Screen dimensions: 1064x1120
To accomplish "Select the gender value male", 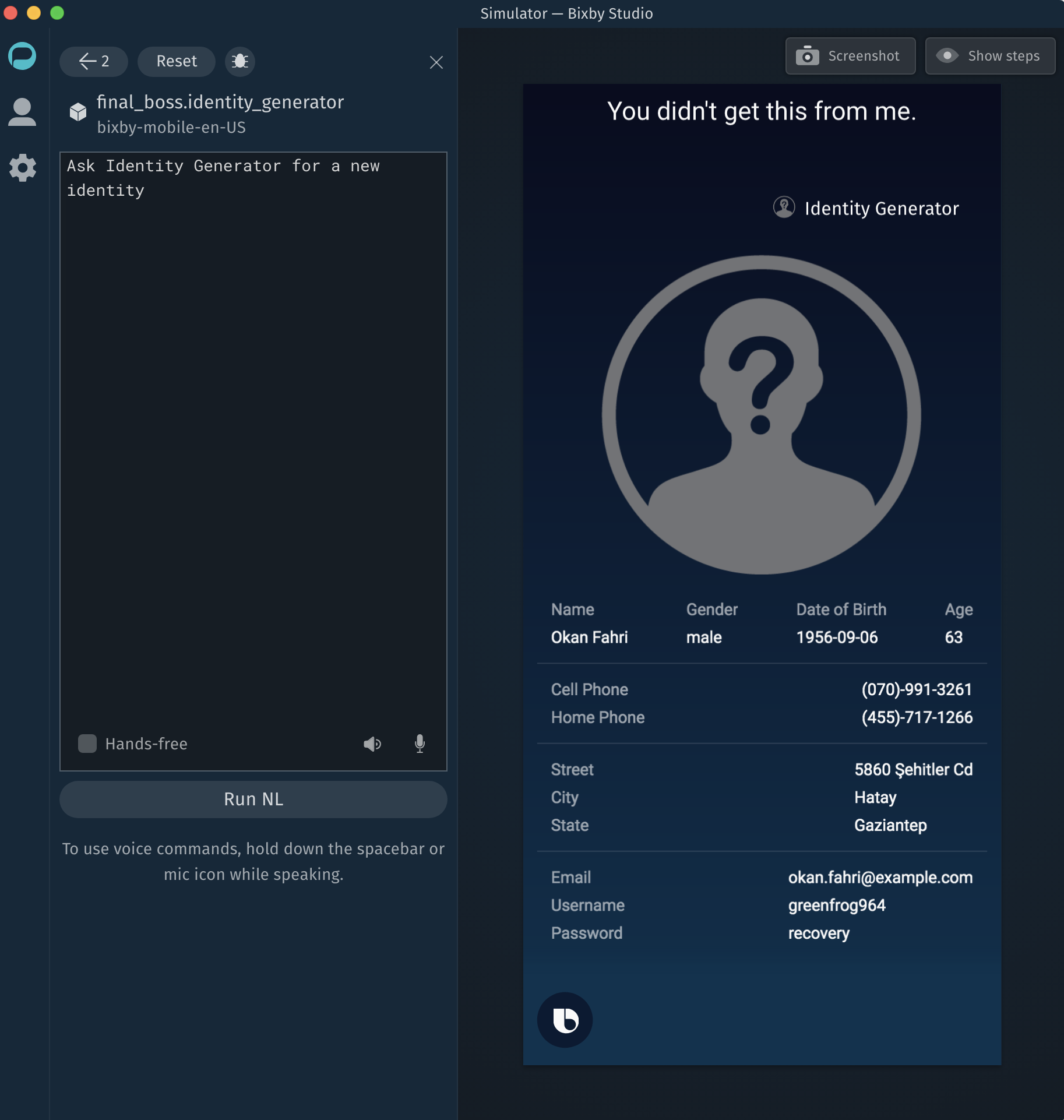I will [704, 638].
